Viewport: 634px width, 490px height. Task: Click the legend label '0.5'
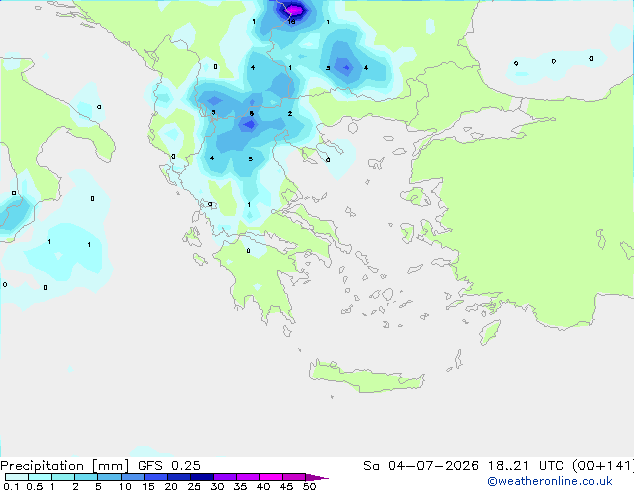coord(34,486)
